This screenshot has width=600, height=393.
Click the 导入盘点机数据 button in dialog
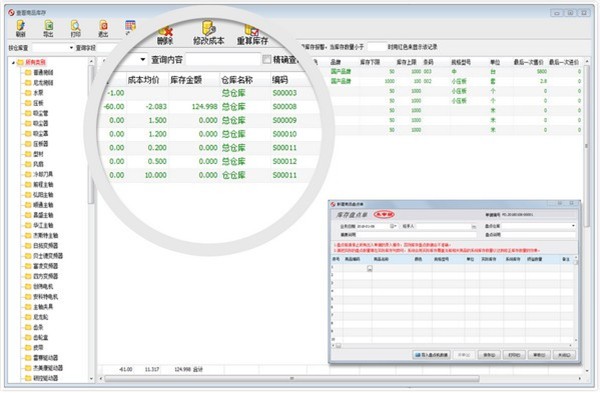[431, 355]
